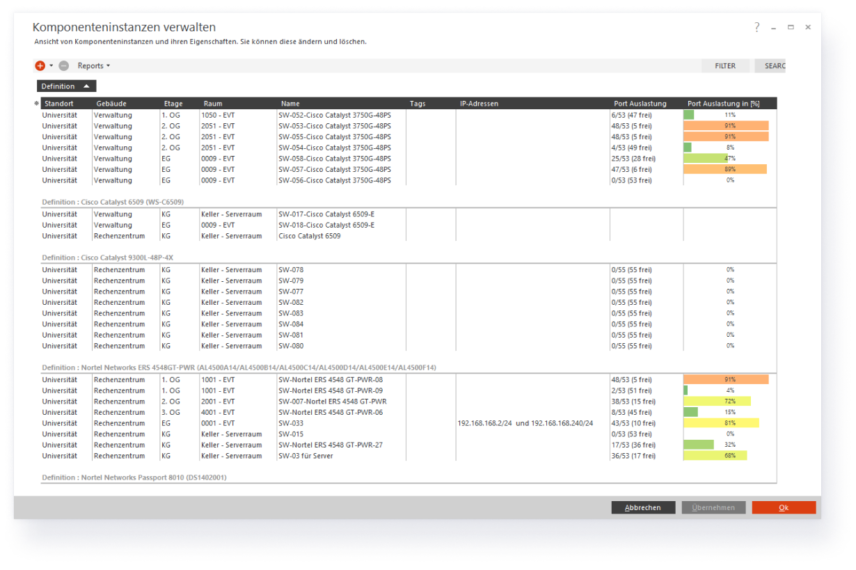The height and width of the screenshot is (570, 856).
Task: Select the SW-079 row
Action: (408, 281)
